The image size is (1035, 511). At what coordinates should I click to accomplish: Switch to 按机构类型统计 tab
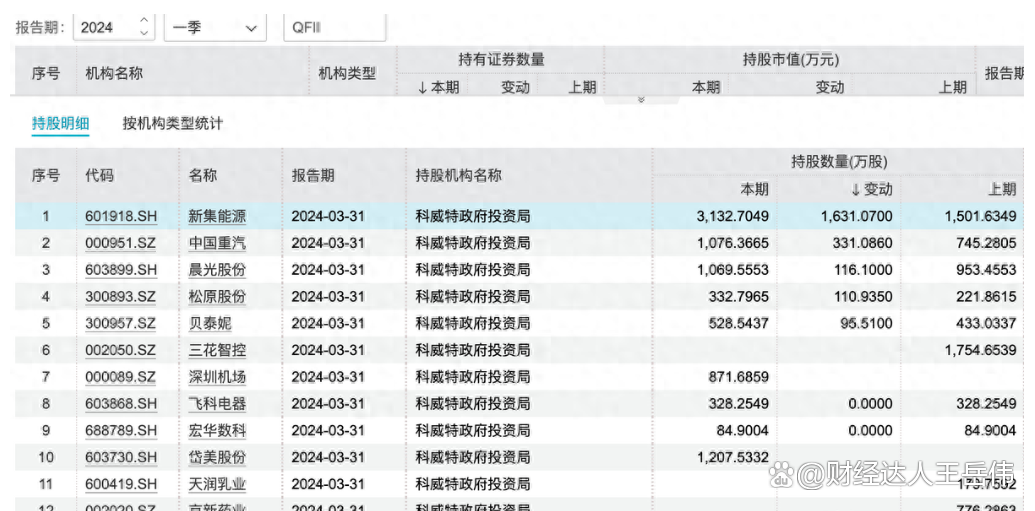[x=172, y=123]
